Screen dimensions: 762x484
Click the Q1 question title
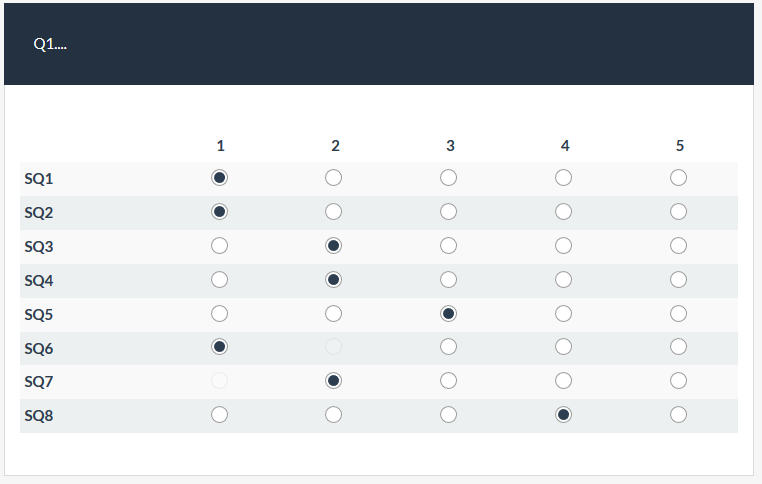pyautogui.click(x=50, y=44)
